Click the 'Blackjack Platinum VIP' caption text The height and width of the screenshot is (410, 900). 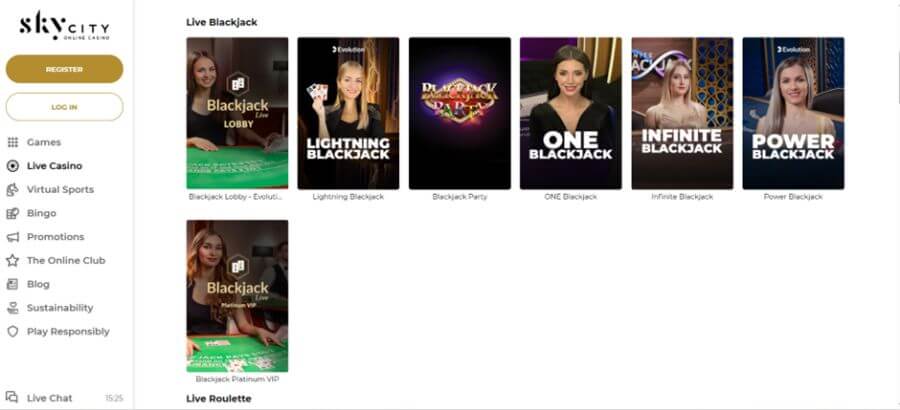click(237, 380)
